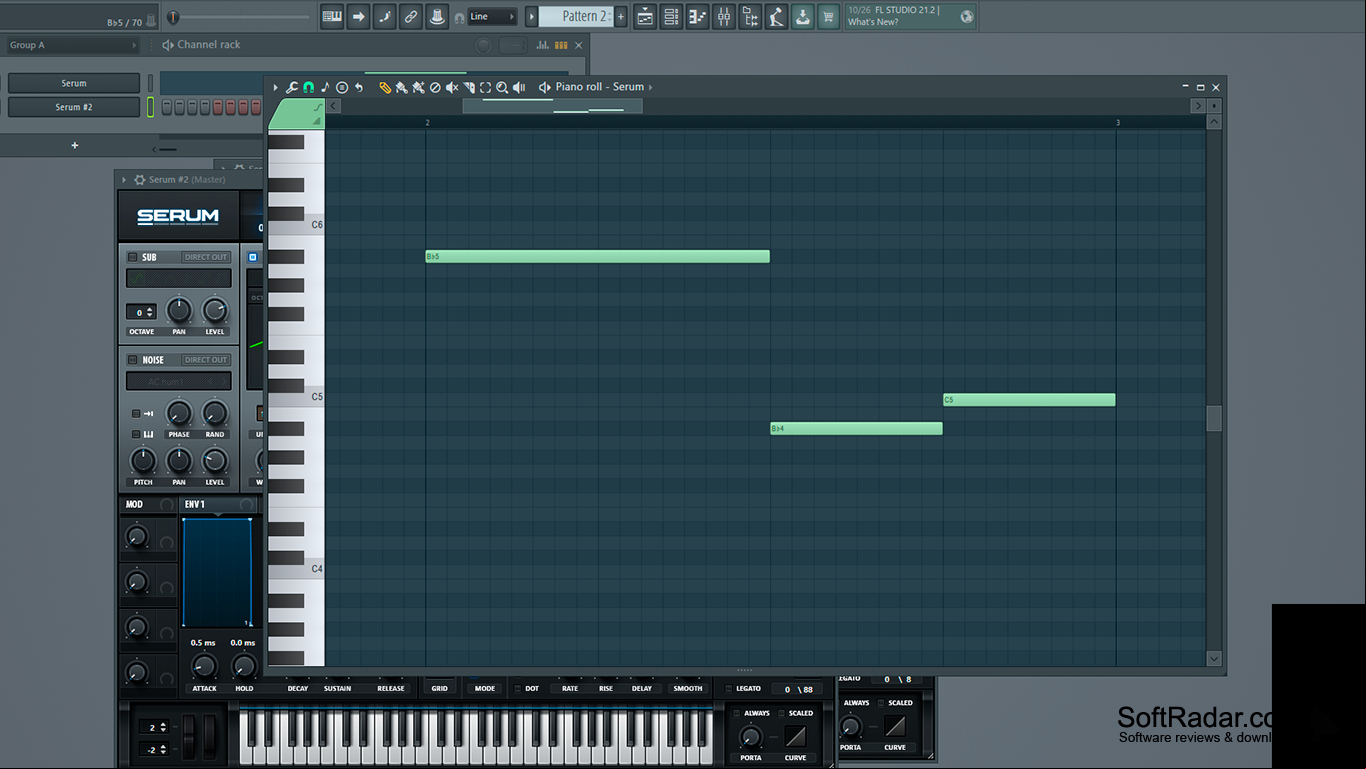Click the NOISE DIRECT OUT button
Screen dimensions: 1366x769
[206, 360]
